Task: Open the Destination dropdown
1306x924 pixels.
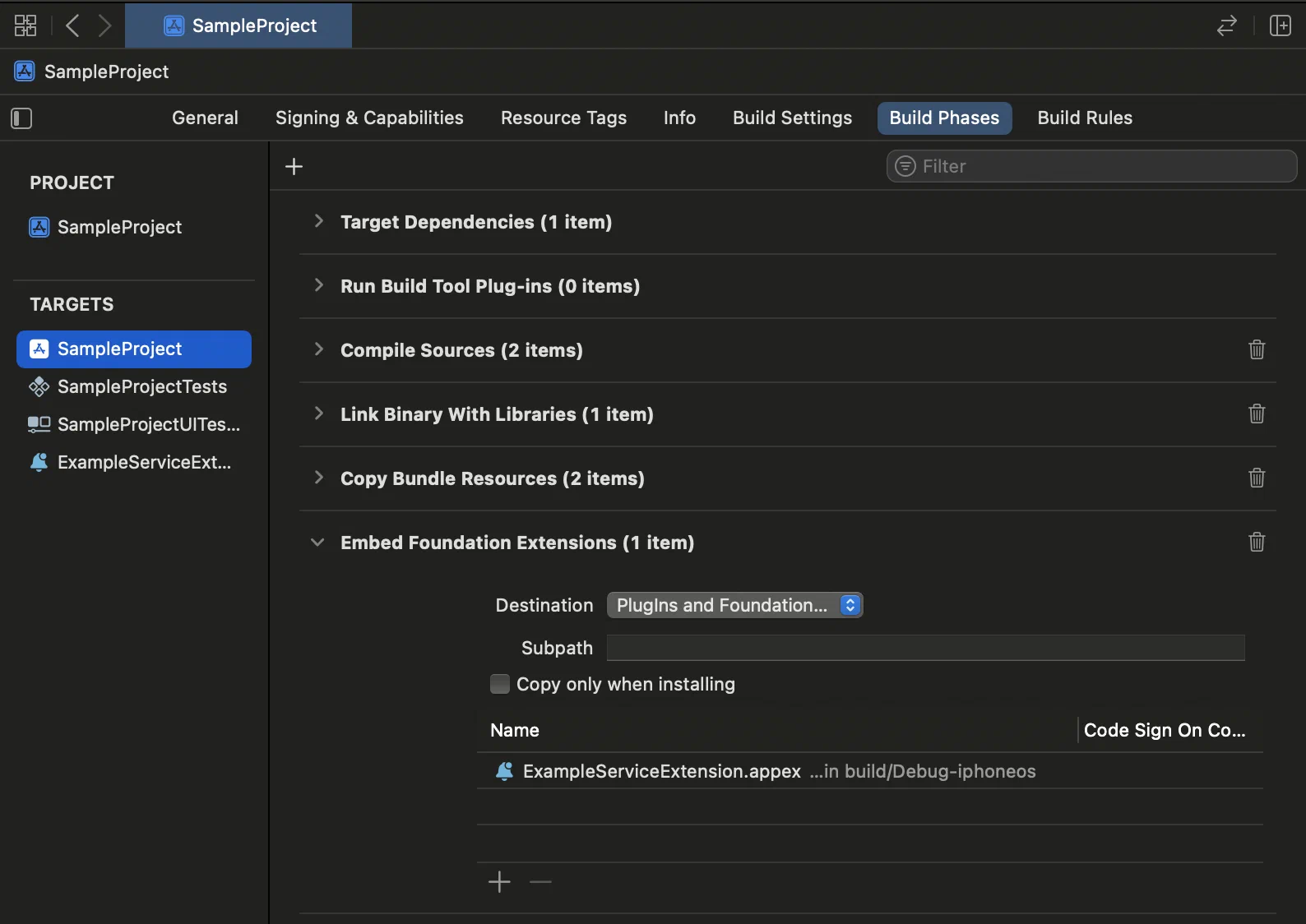Action: tap(734, 605)
